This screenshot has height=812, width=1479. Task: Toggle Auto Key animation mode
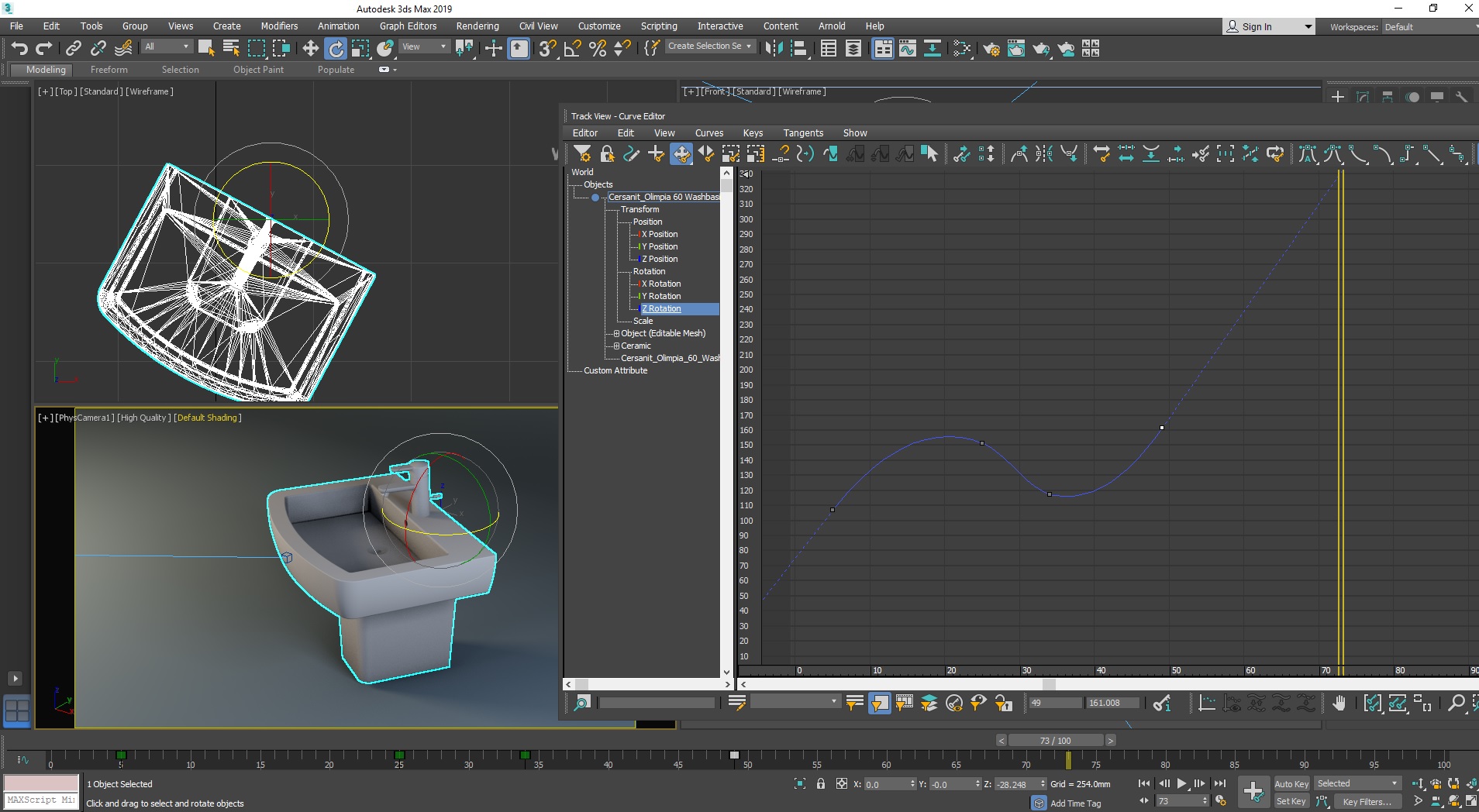(1291, 784)
